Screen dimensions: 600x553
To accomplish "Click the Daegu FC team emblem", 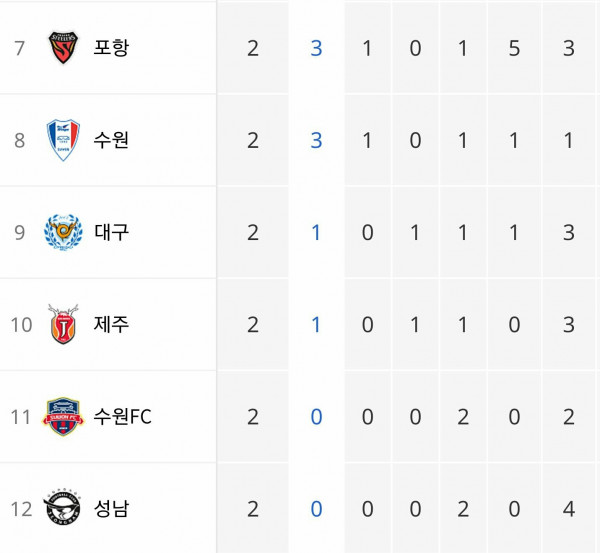I will (x=63, y=232).
